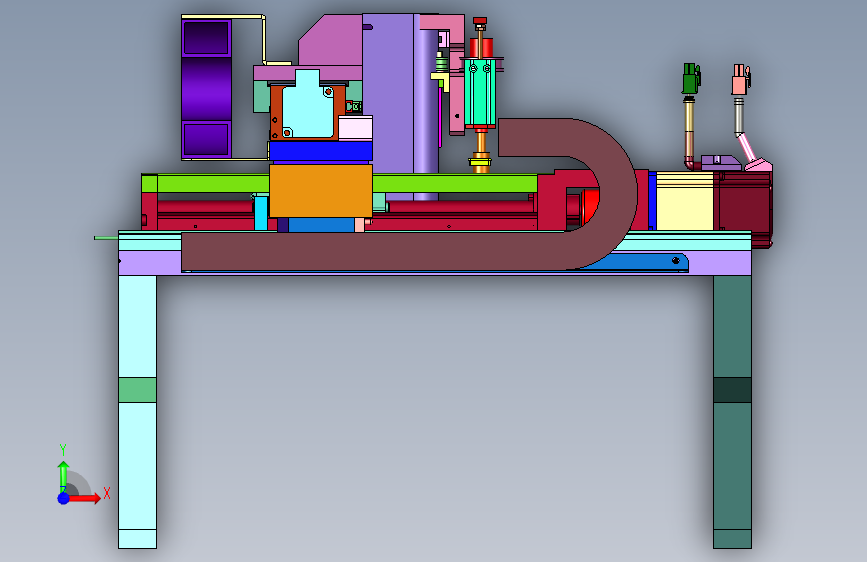Image resolution: width=867 pixels, height=562 pixels.
Task: Select the magenta angled top bracket
Action: 331,41
